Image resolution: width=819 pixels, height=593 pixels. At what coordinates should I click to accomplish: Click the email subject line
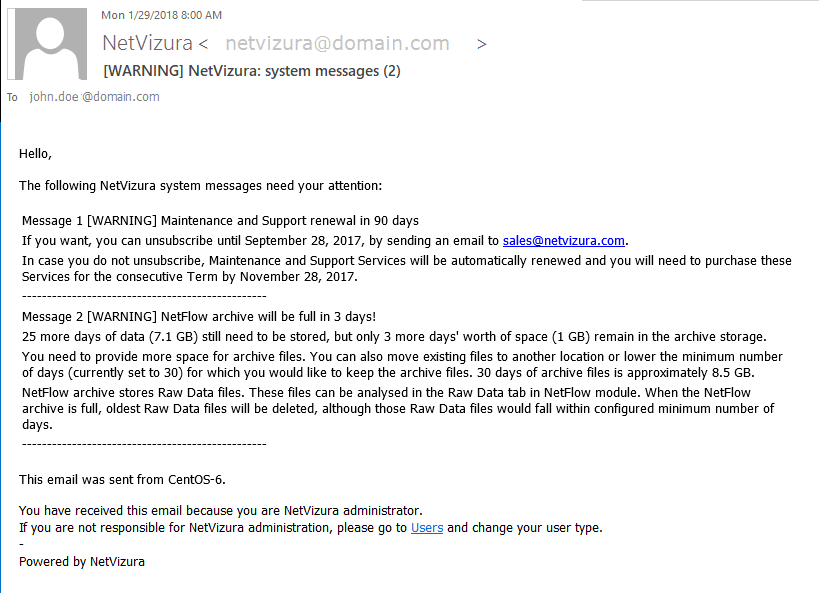(x=252, y=71)
